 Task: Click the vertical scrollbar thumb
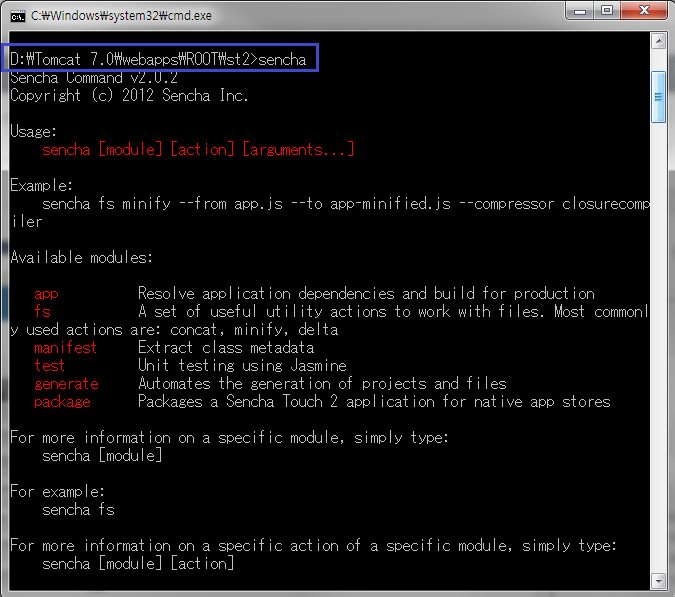click(659, 97)
